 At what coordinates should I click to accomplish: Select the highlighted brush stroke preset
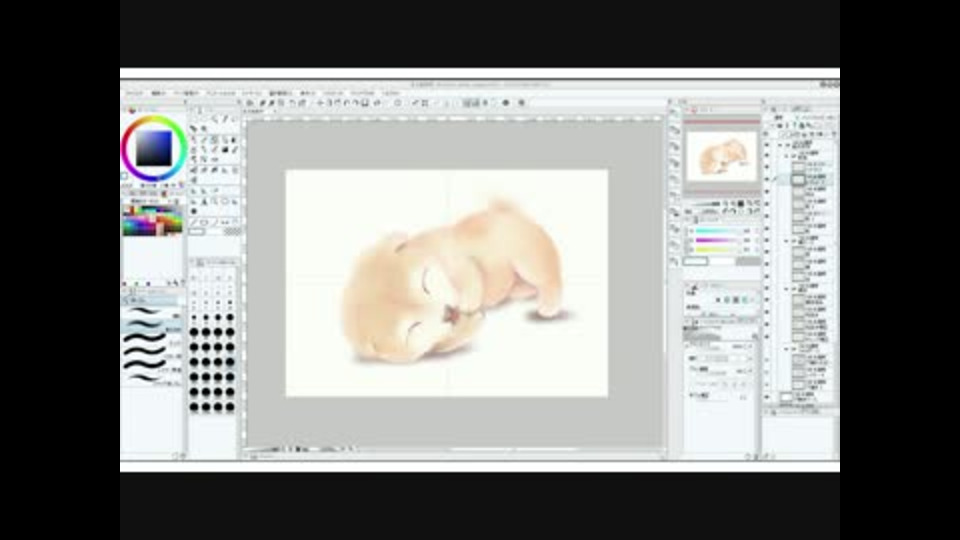[152, 324]
